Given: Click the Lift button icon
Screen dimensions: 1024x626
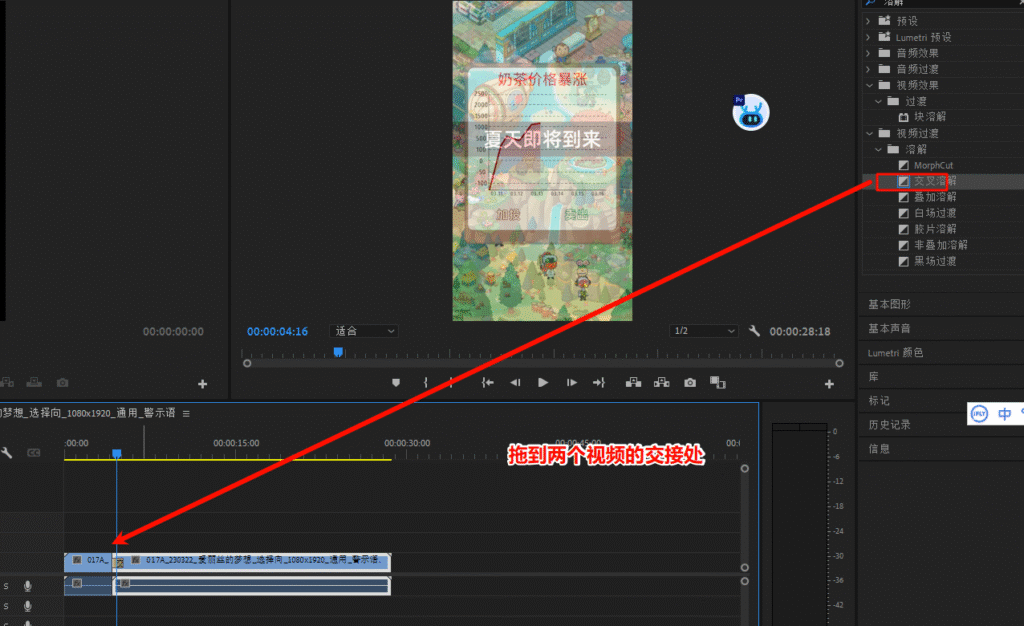Looking at the screenshot, I should click(633, 382).
